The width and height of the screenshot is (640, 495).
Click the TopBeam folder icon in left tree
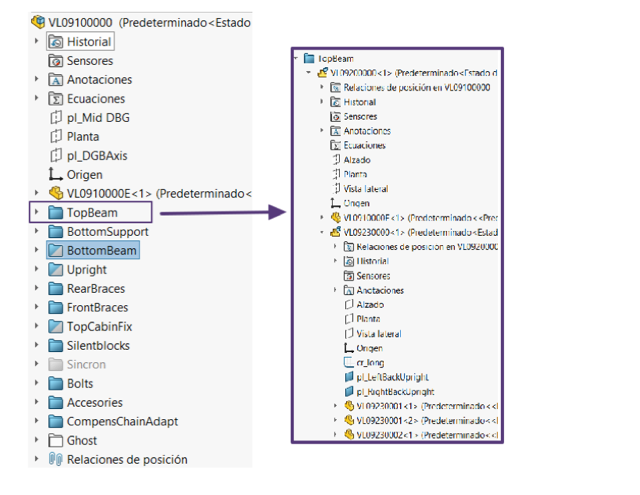[56, 213]
